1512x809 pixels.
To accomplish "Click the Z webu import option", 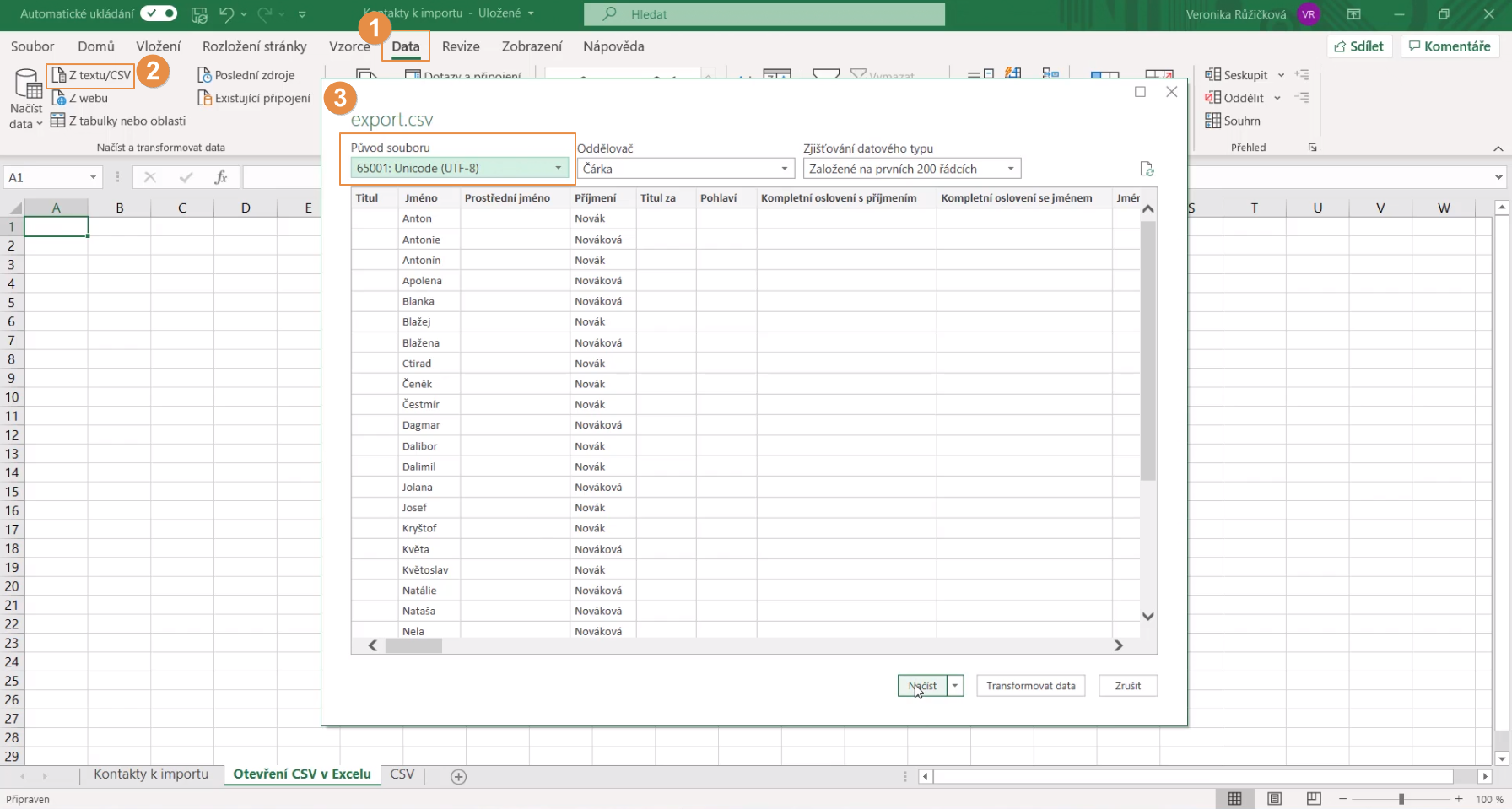I will point(80,98).
